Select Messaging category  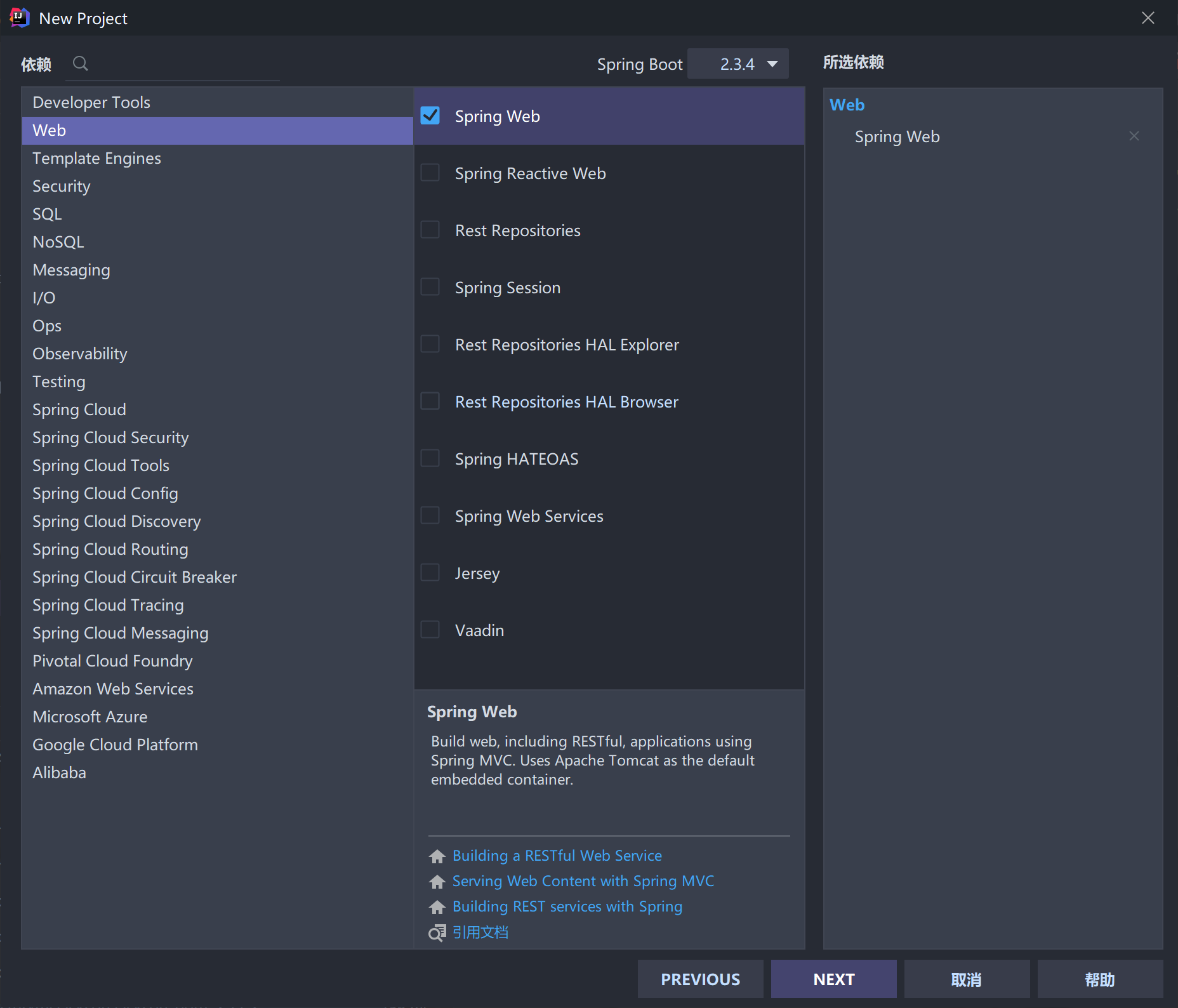pos(217,270)
